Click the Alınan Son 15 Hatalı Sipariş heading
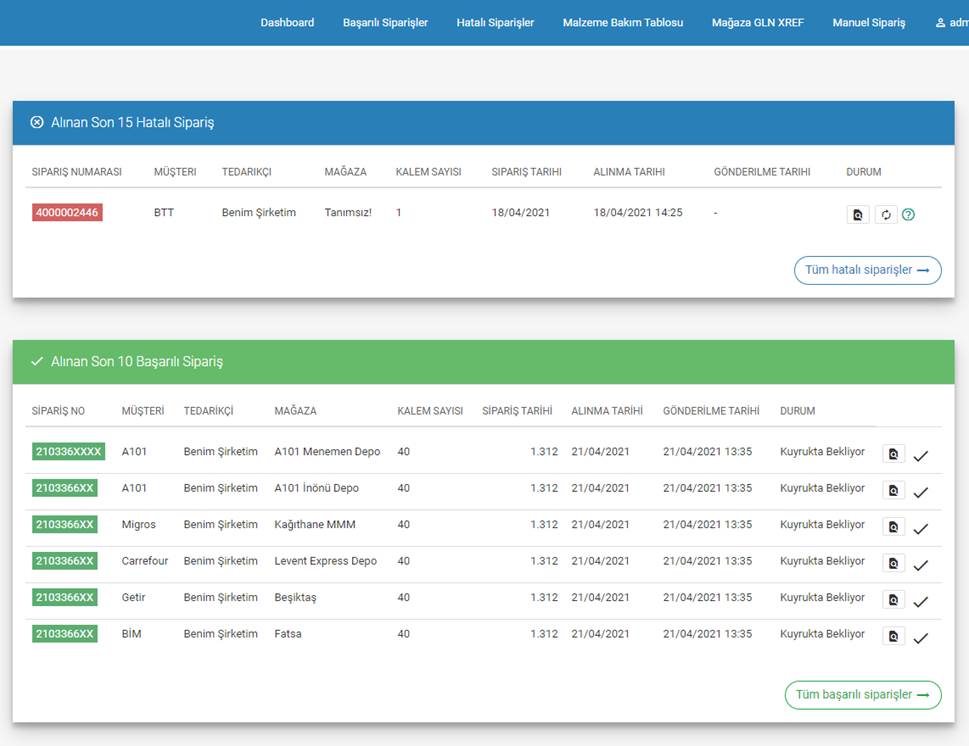Image resolution: width=969 pixels, height=746 pixels. click(x=132, y=122)
